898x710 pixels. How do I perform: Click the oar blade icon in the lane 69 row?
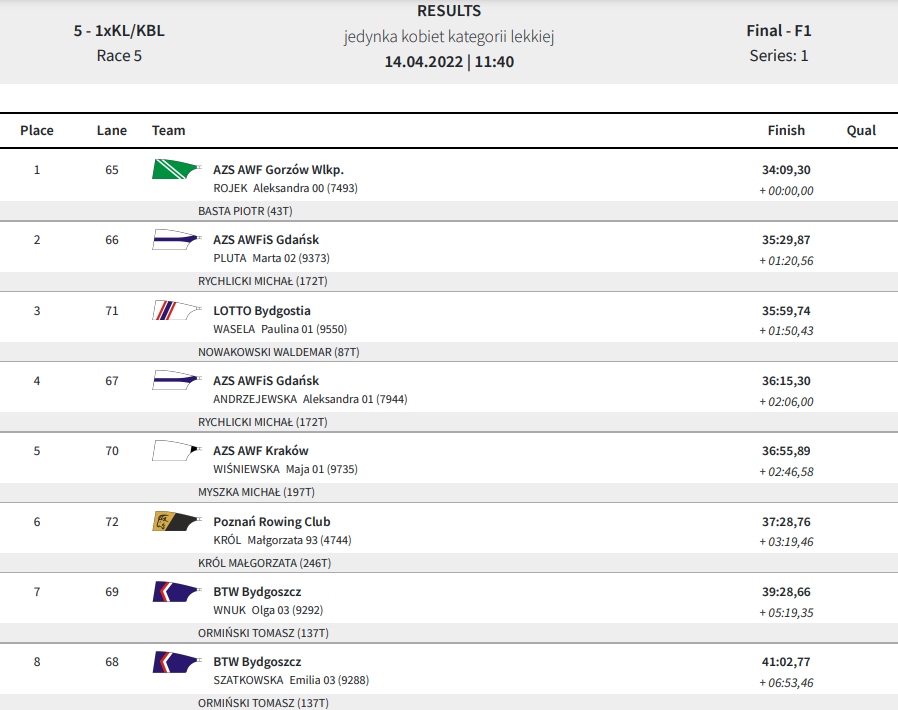176,592
